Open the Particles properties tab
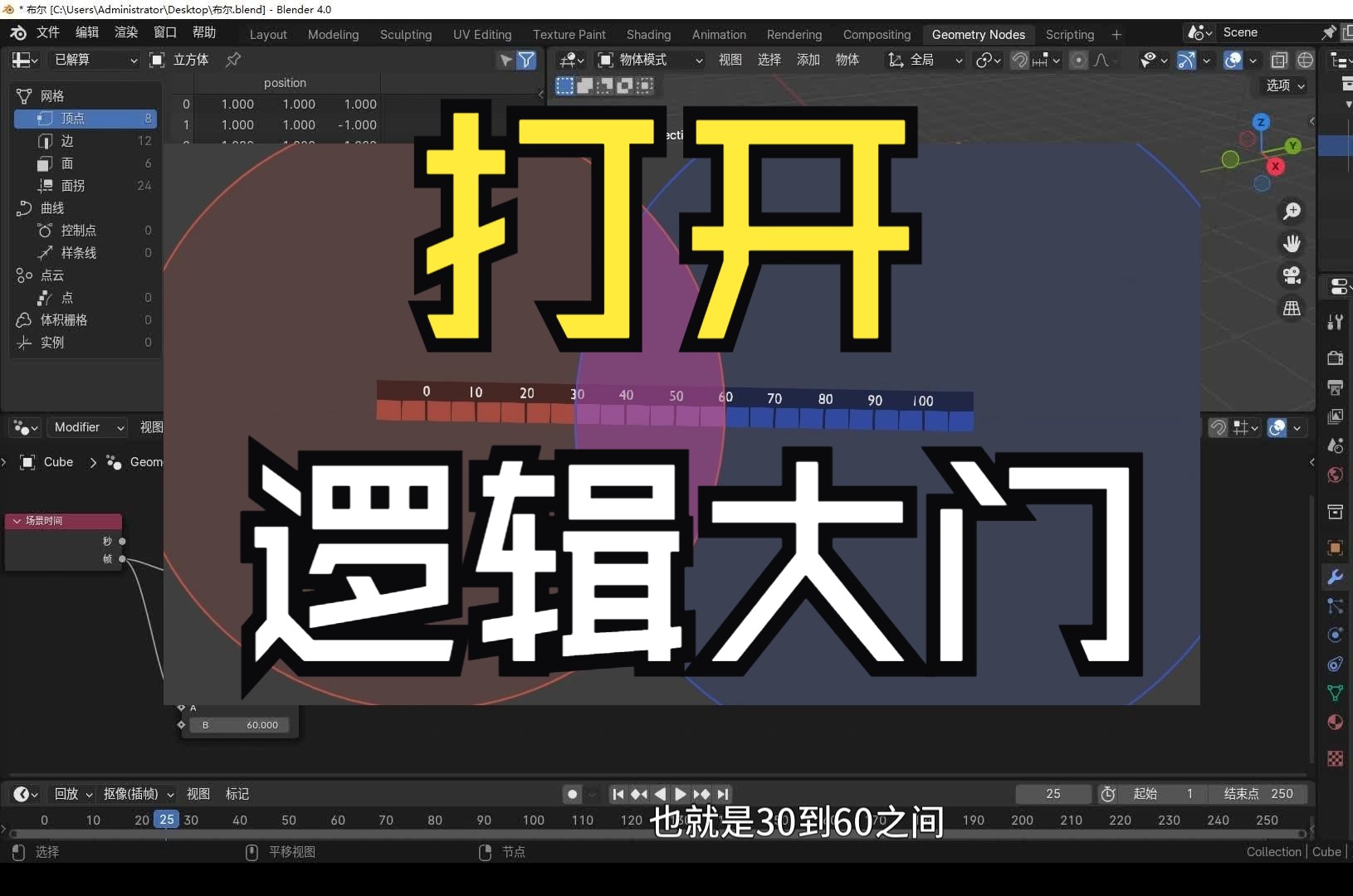 [x=1335, y=606]
